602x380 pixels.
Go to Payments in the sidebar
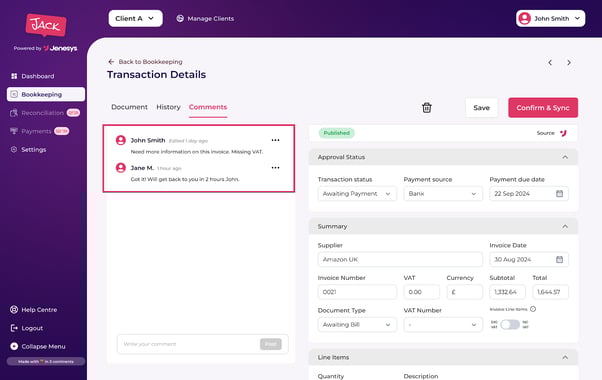(x=31, y=131)
